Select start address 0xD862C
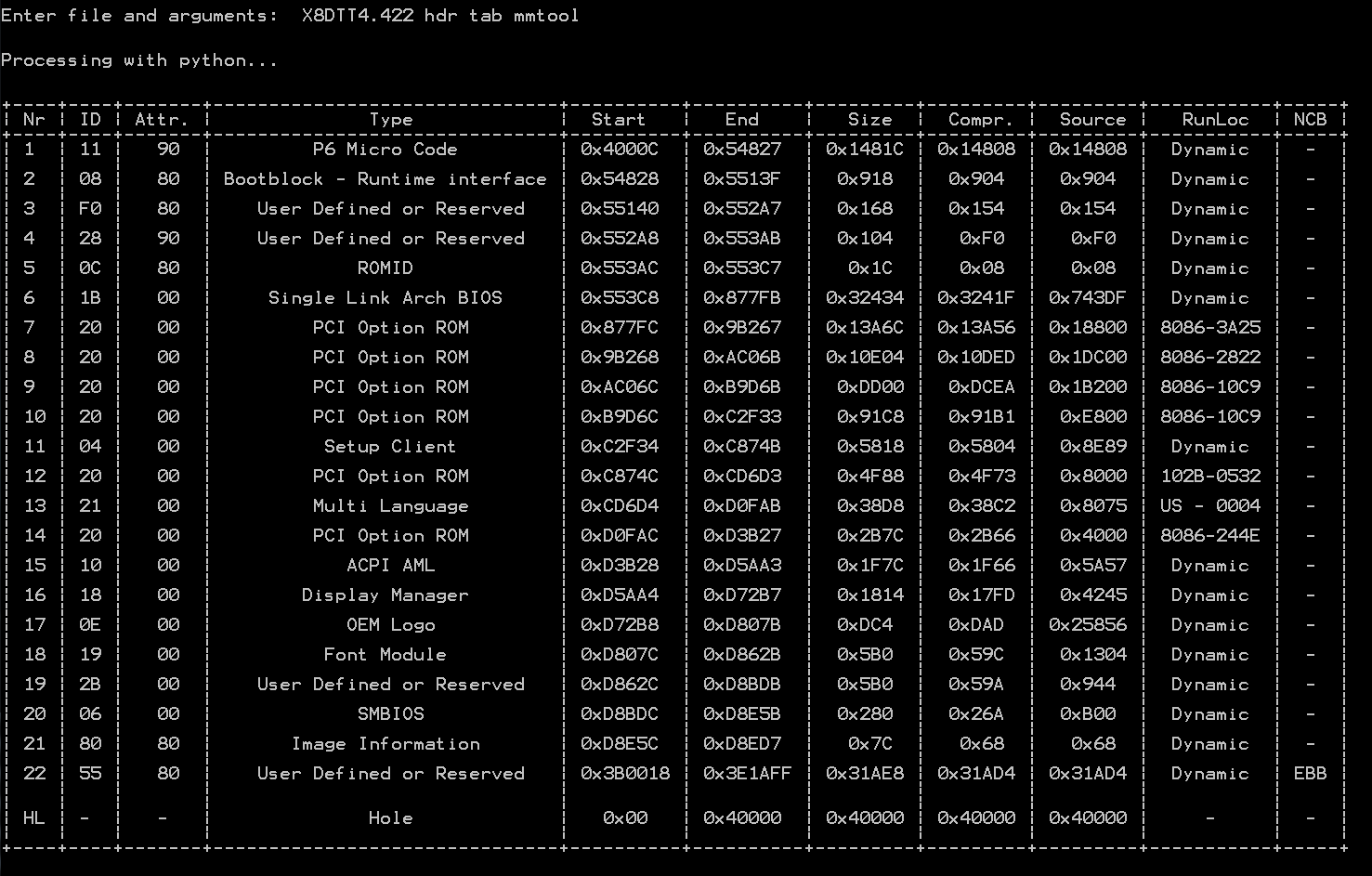This screenshot has width=1372, height=876. (x=619, y=684)
